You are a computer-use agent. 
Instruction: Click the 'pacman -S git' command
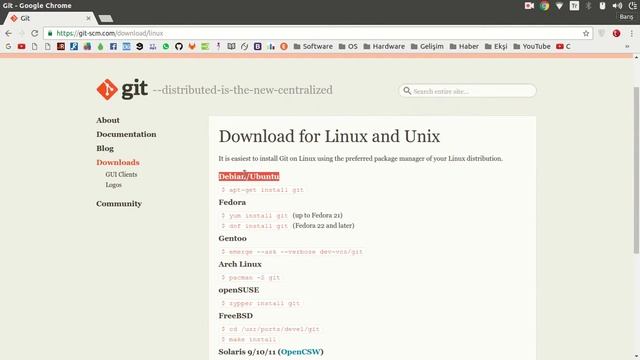click(251, 278)
